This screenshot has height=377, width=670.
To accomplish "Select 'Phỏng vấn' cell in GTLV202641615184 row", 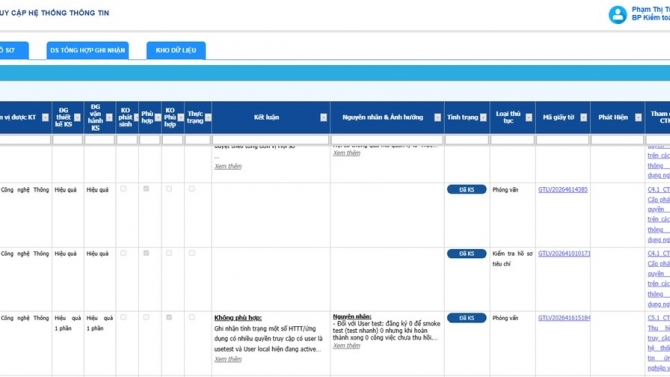I will click(x=505, y=318).
